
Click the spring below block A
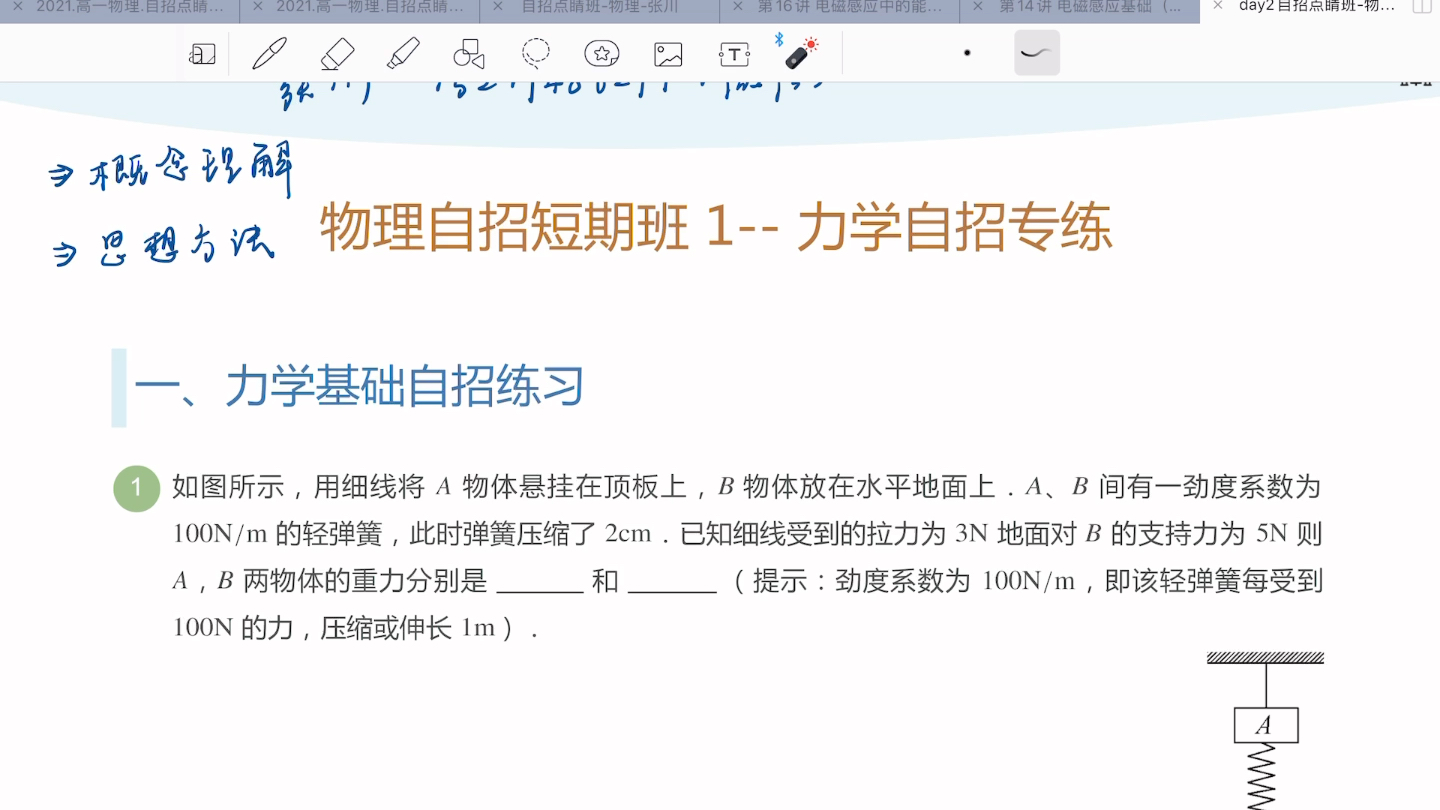tap(1263, 776)
